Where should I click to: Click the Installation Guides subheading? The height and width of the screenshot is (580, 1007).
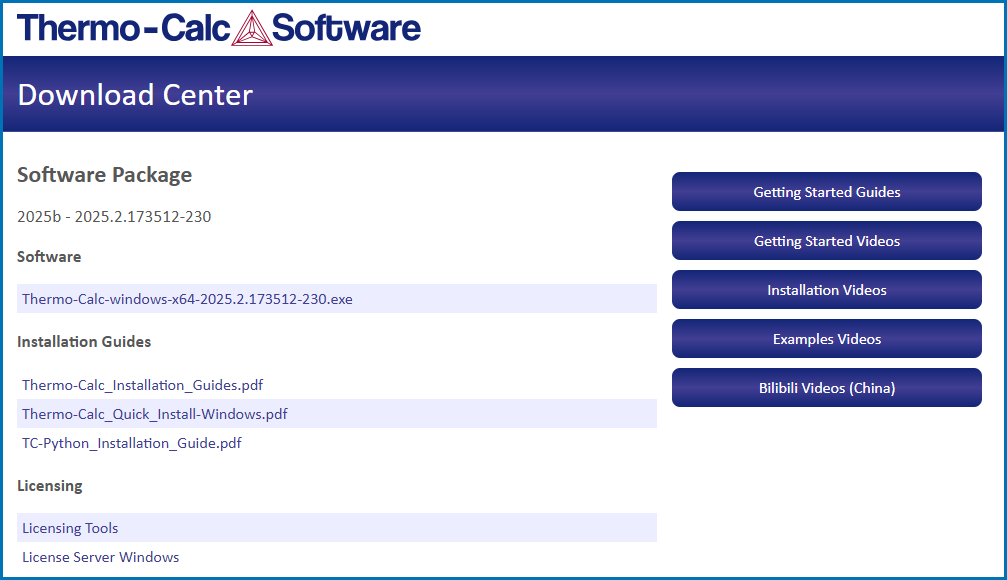pyautogui.click(x=84, y=342)
